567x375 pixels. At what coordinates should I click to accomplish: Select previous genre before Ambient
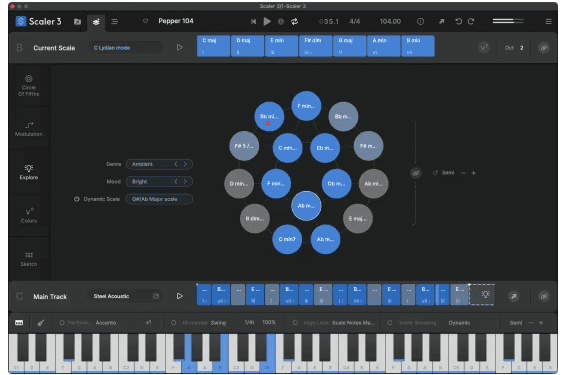pos(176,164)
